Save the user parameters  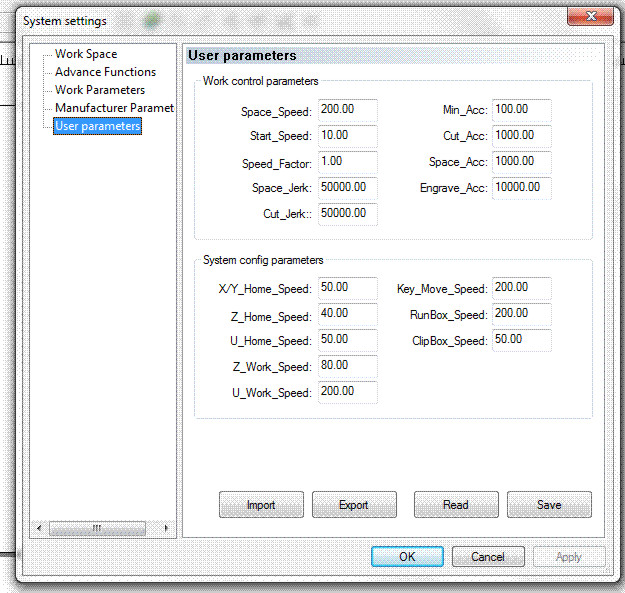tap(548, 505)
